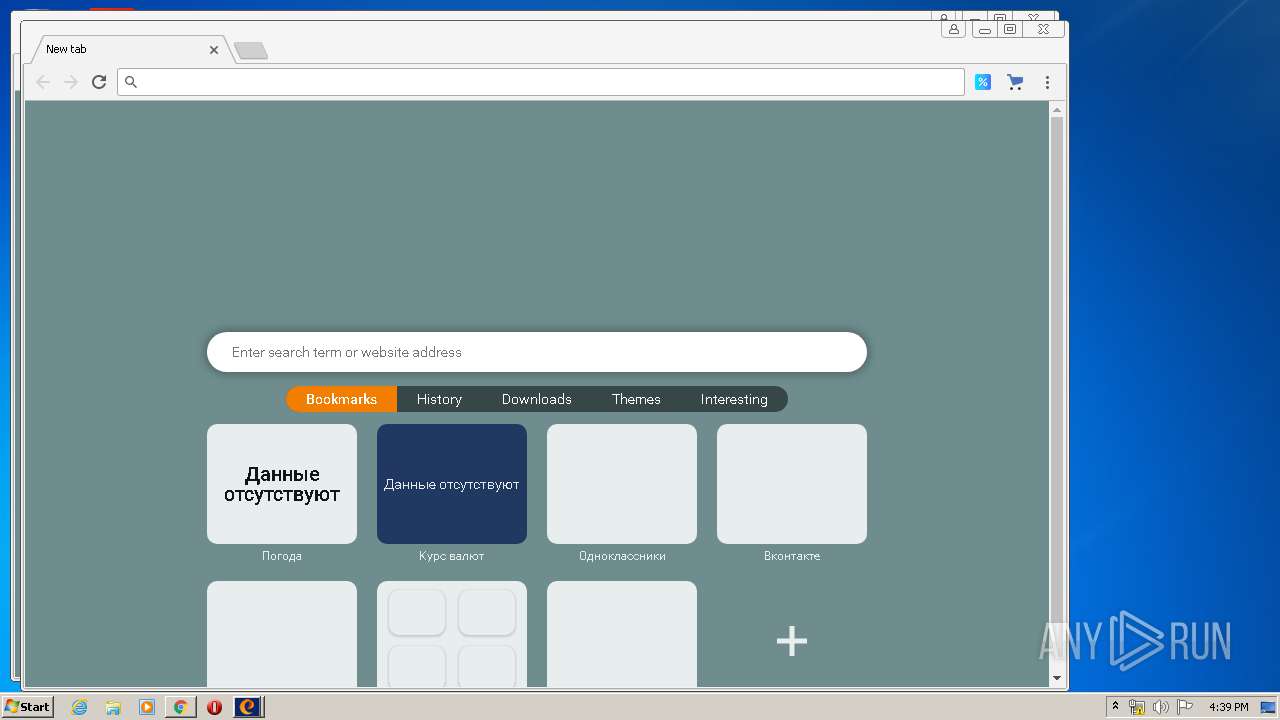Open the Вконтакте bookmark tile

[x=792, y=484]
